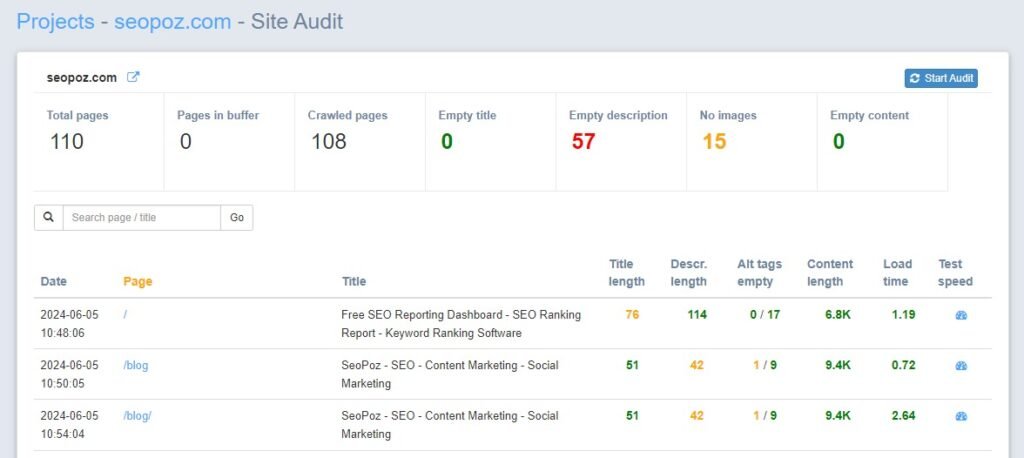Click the date 2024-06-05 10:54:04
The height and width of the screenshot is (458, 1024).
pyautogui.click(x=69, y=425)
